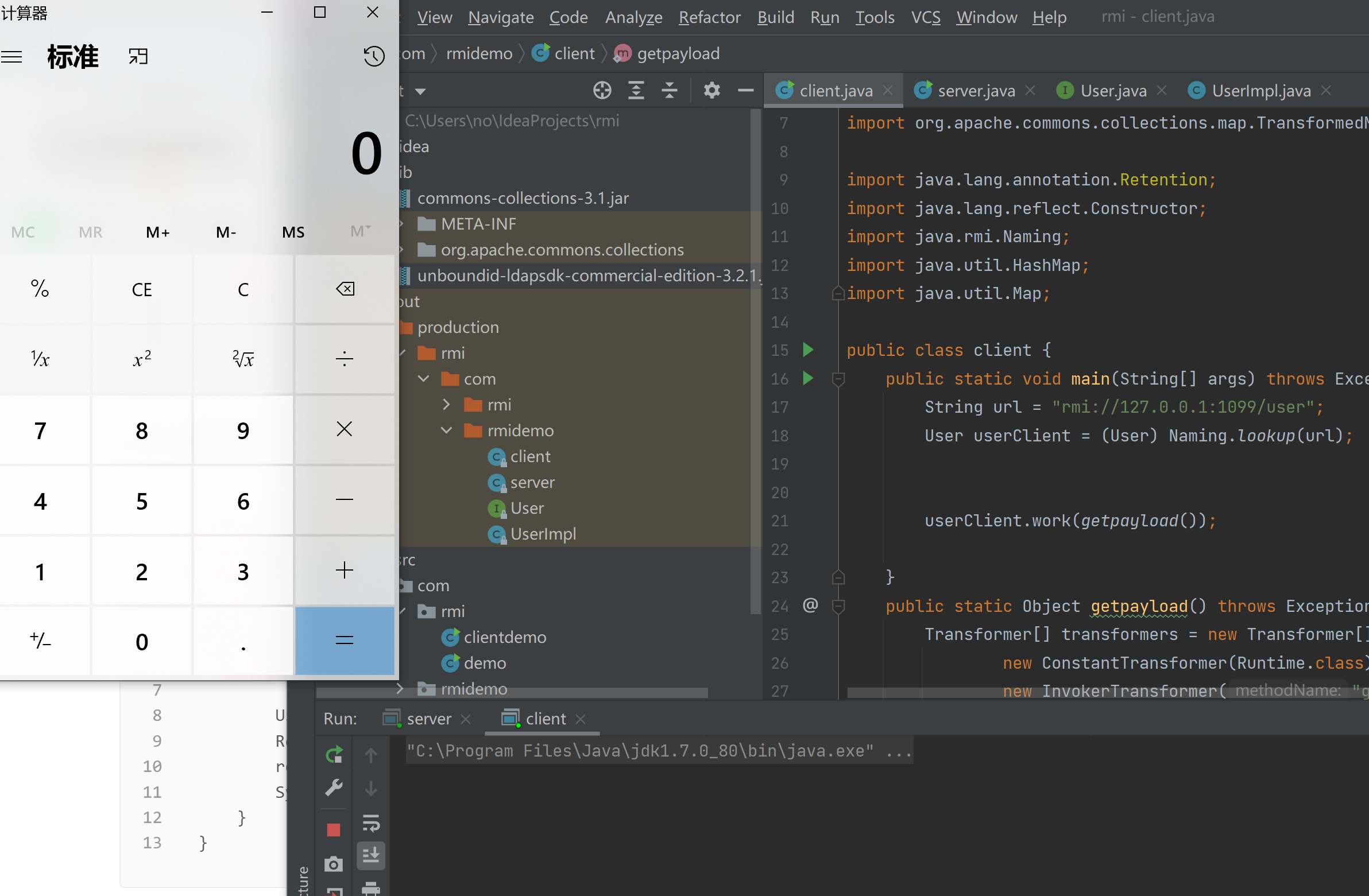Select commons-collections-3.1.jar in tree

click(523, 198)
